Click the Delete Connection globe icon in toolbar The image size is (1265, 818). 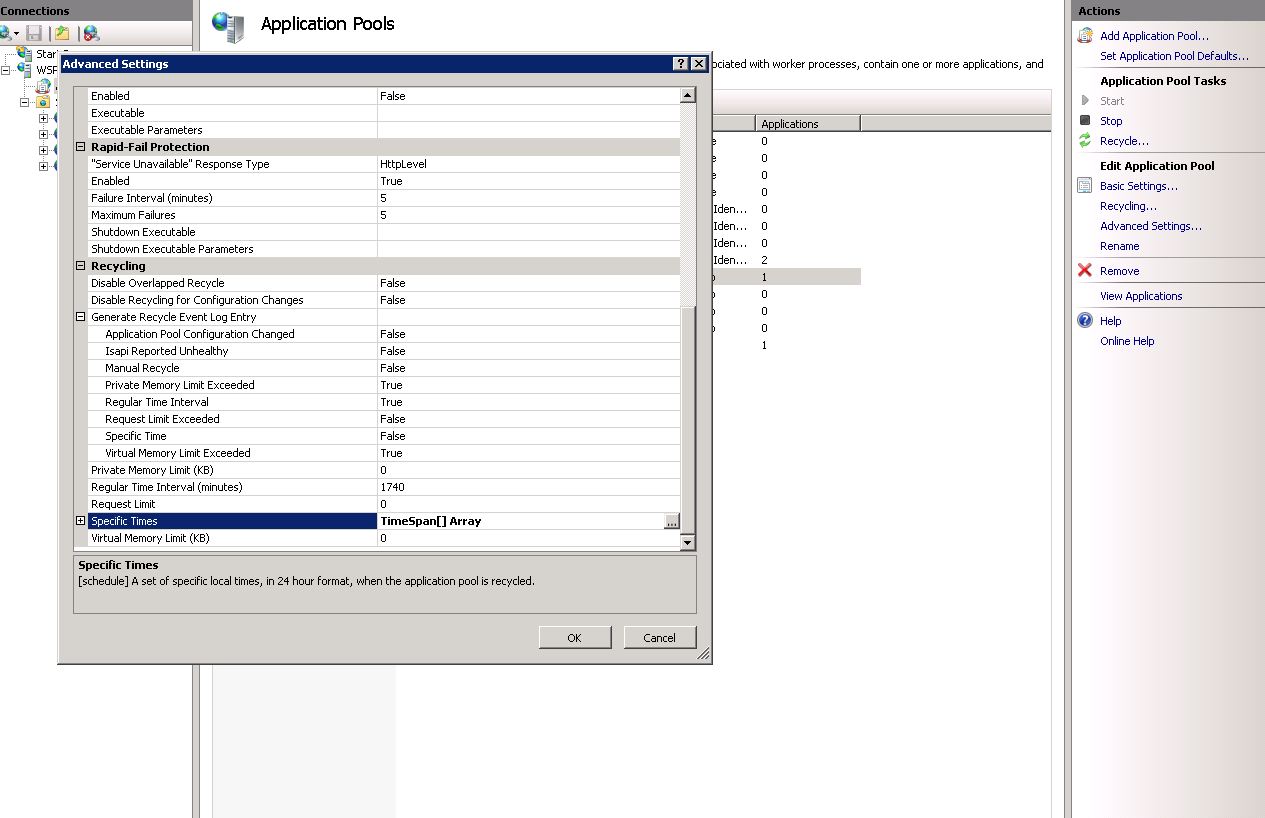(90, 33)
